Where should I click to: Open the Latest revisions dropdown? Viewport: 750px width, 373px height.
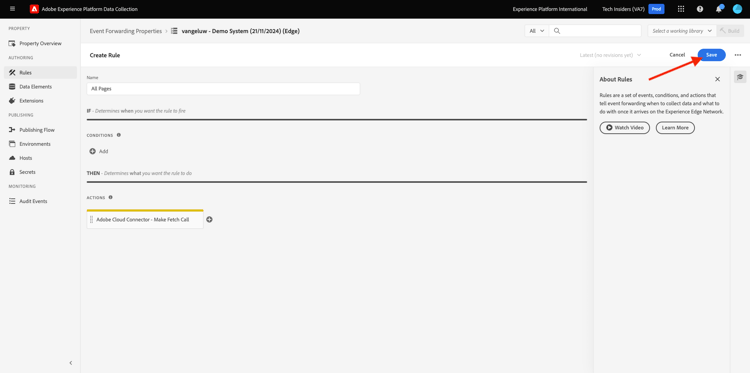(x=610, y=55)
